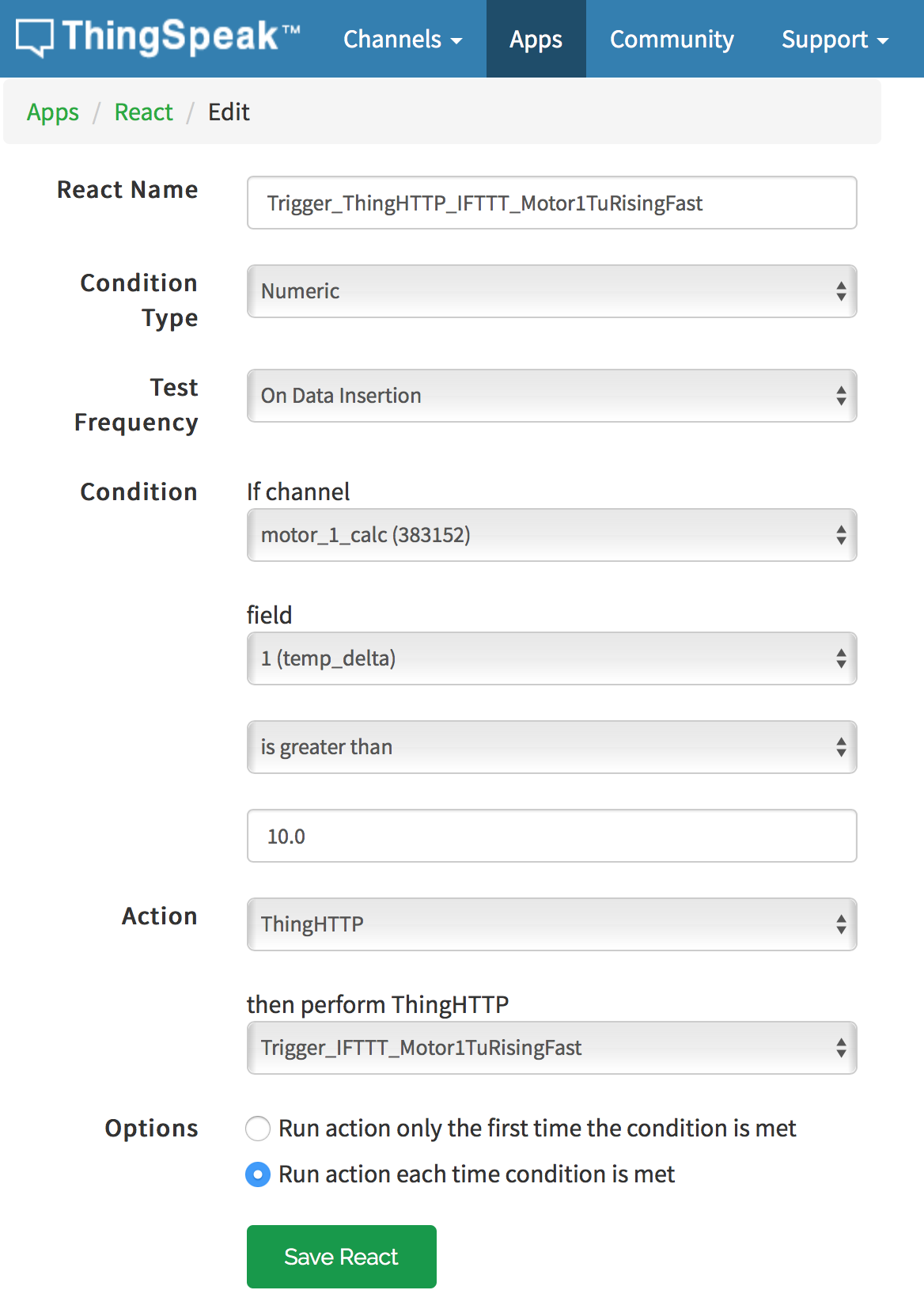Click the React Name text field

[x=551, y=203]
